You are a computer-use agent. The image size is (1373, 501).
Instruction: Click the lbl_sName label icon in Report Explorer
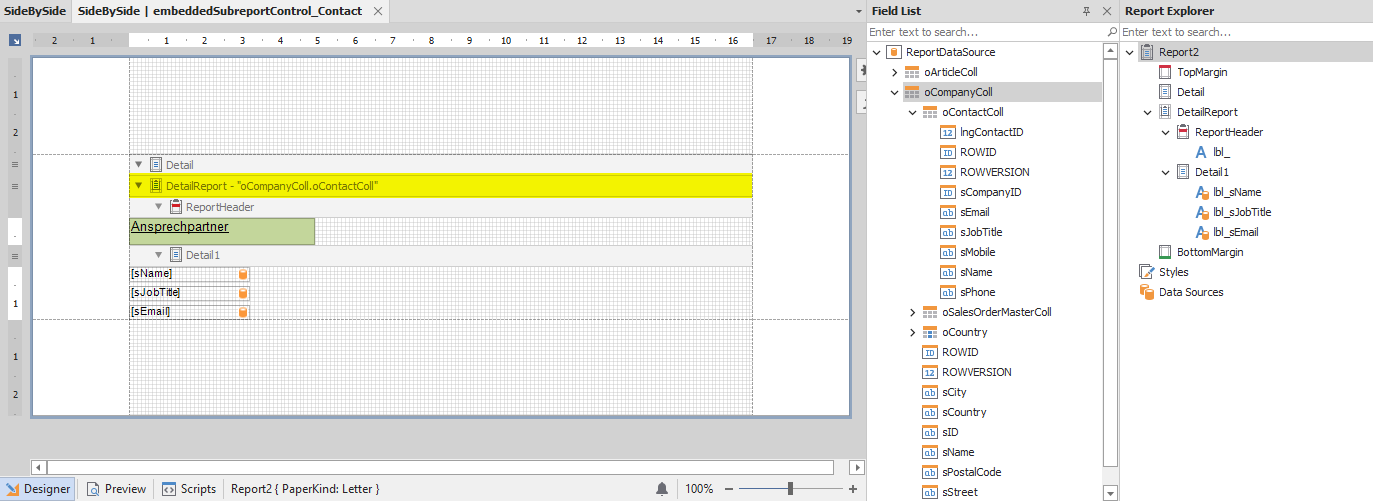pos(1202,192)
